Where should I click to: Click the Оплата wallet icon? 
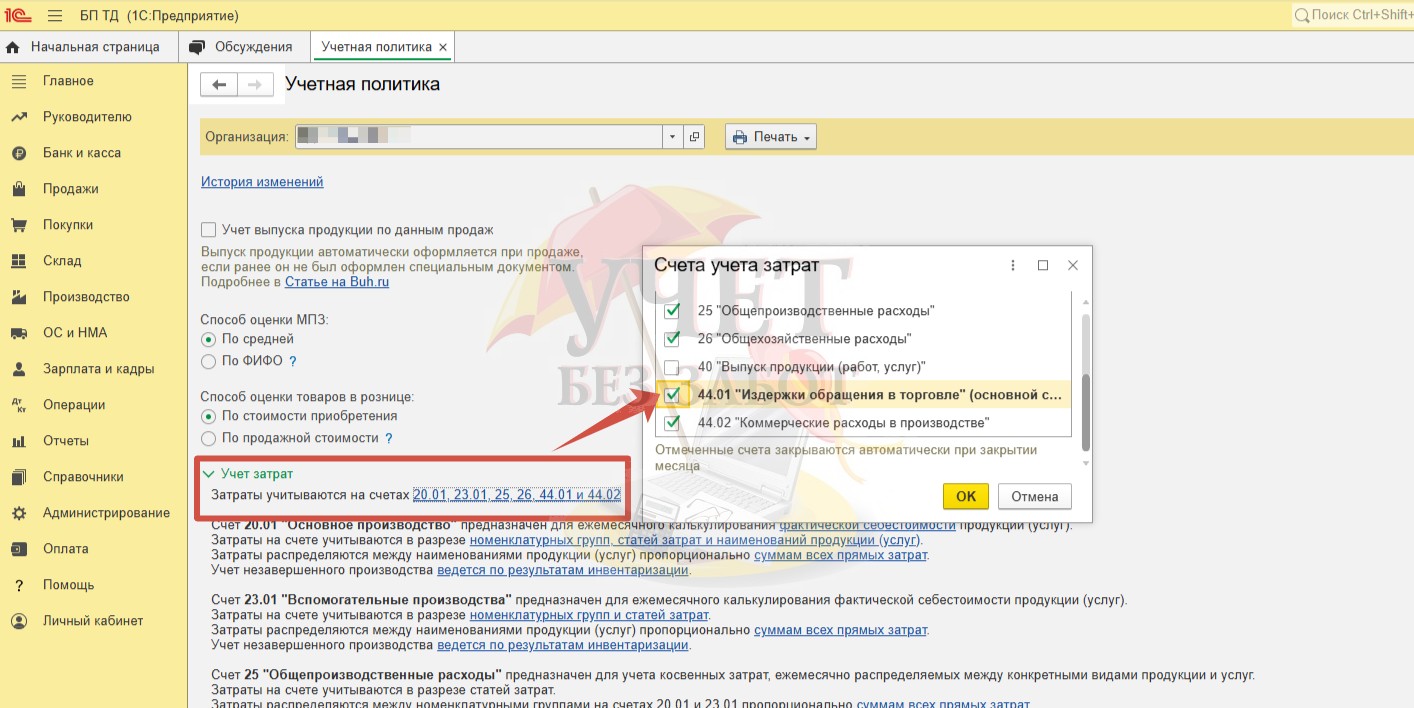18,549
